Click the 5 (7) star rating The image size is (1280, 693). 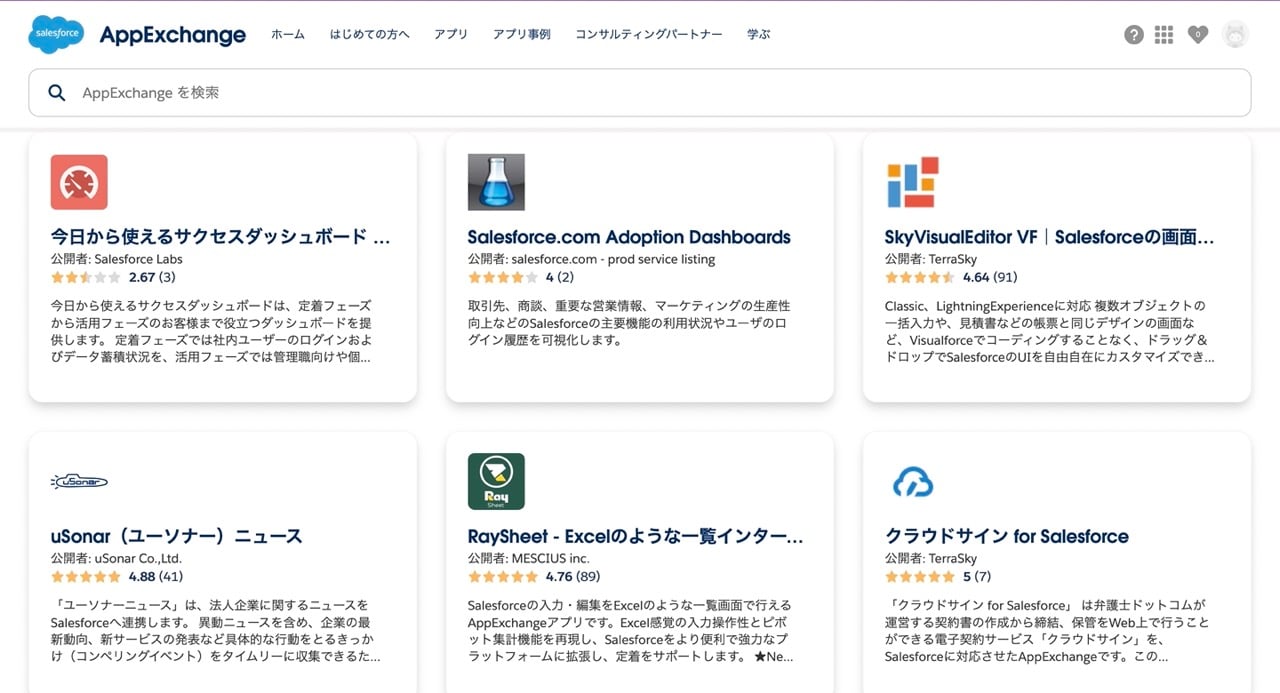[938, 576]
